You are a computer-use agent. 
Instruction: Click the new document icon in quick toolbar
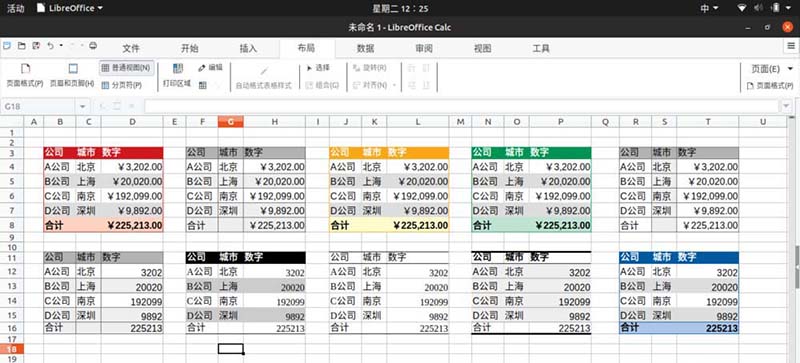pyautogui.click(x=7, y=45)
